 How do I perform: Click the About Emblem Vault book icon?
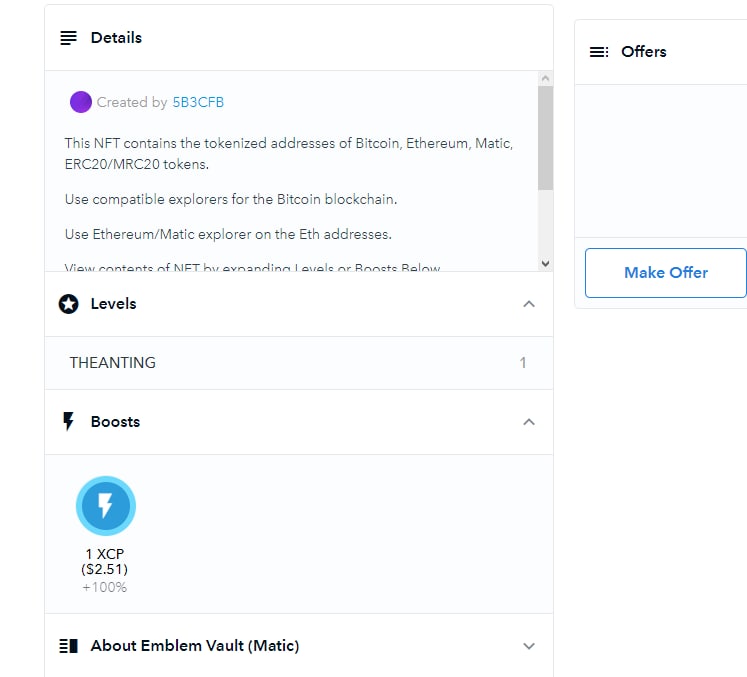(69, 646)
